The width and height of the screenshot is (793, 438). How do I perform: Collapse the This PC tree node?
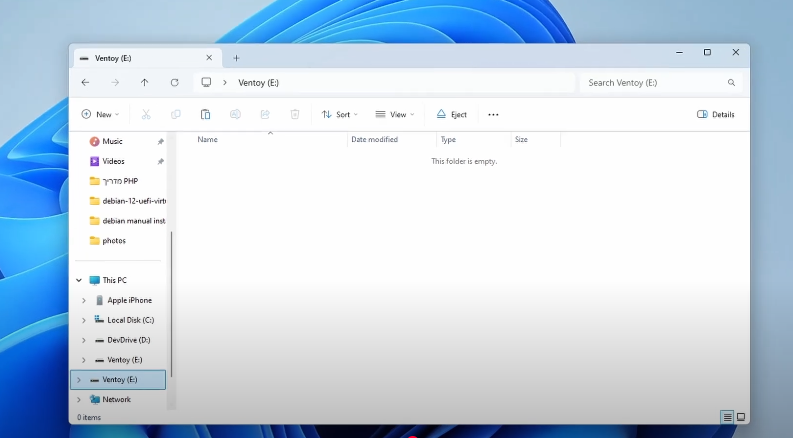tap(79, 280)
